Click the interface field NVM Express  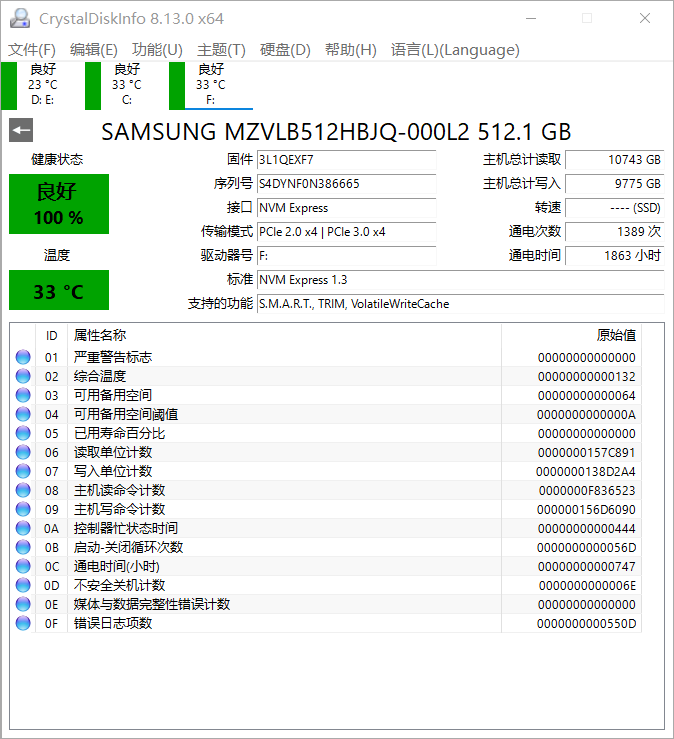pos(346,208)
